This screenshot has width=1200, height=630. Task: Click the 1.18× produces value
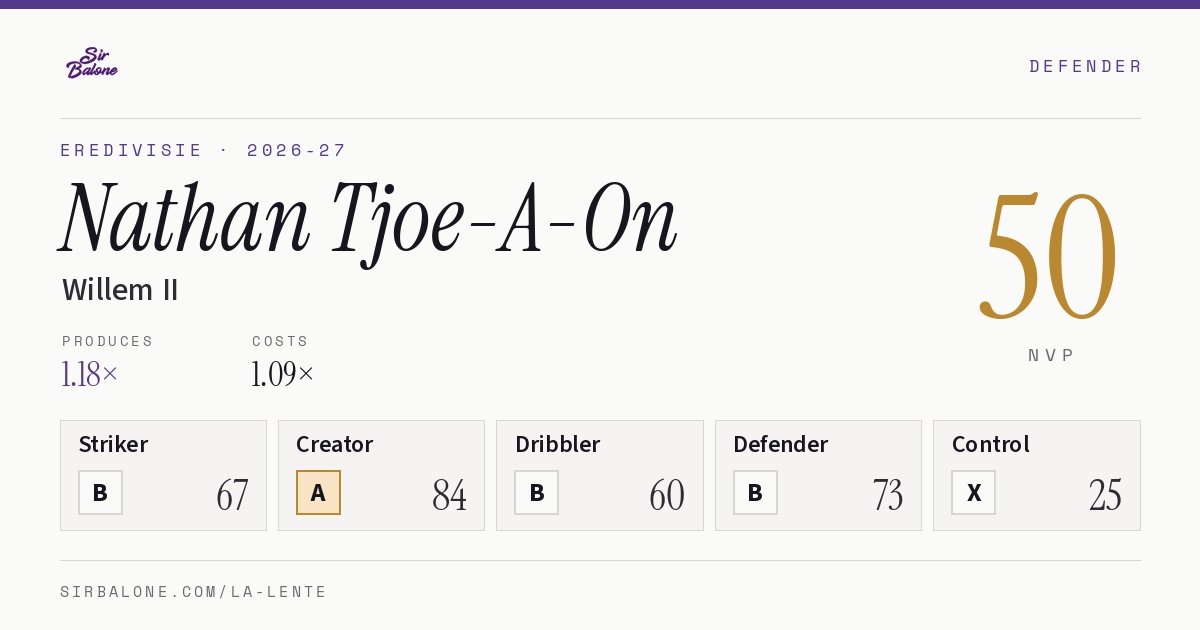click(90, 374)
